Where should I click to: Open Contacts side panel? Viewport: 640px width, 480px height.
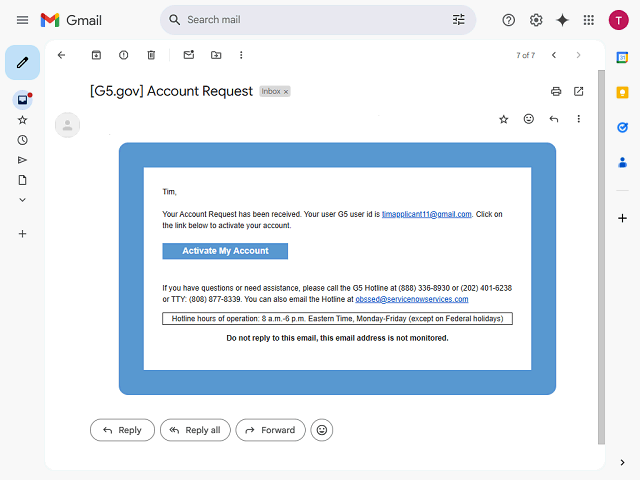(622, 163)
